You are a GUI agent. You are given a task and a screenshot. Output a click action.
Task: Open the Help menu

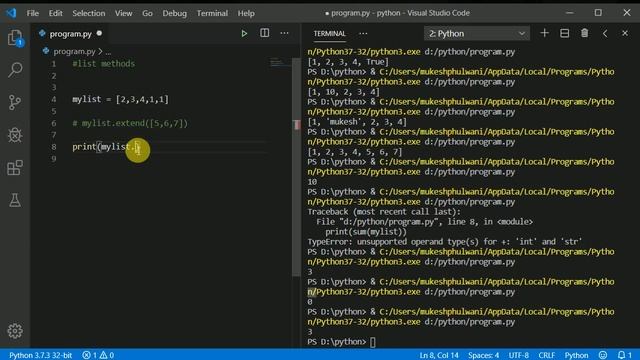coord(246,13)
